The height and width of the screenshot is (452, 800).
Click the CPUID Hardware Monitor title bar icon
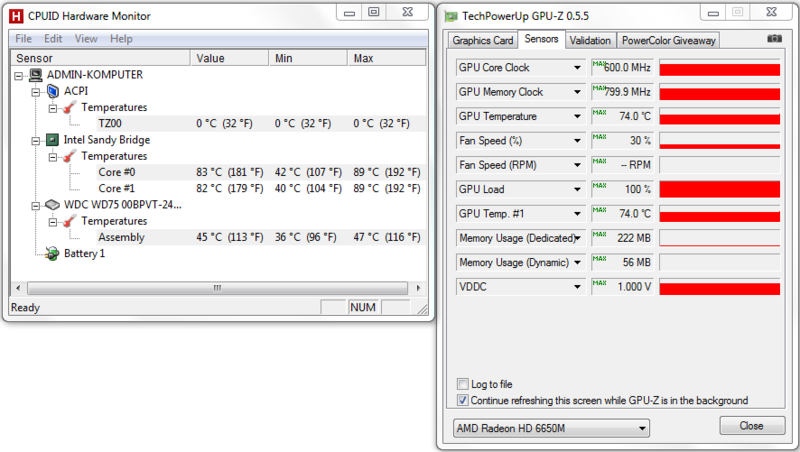16,16
